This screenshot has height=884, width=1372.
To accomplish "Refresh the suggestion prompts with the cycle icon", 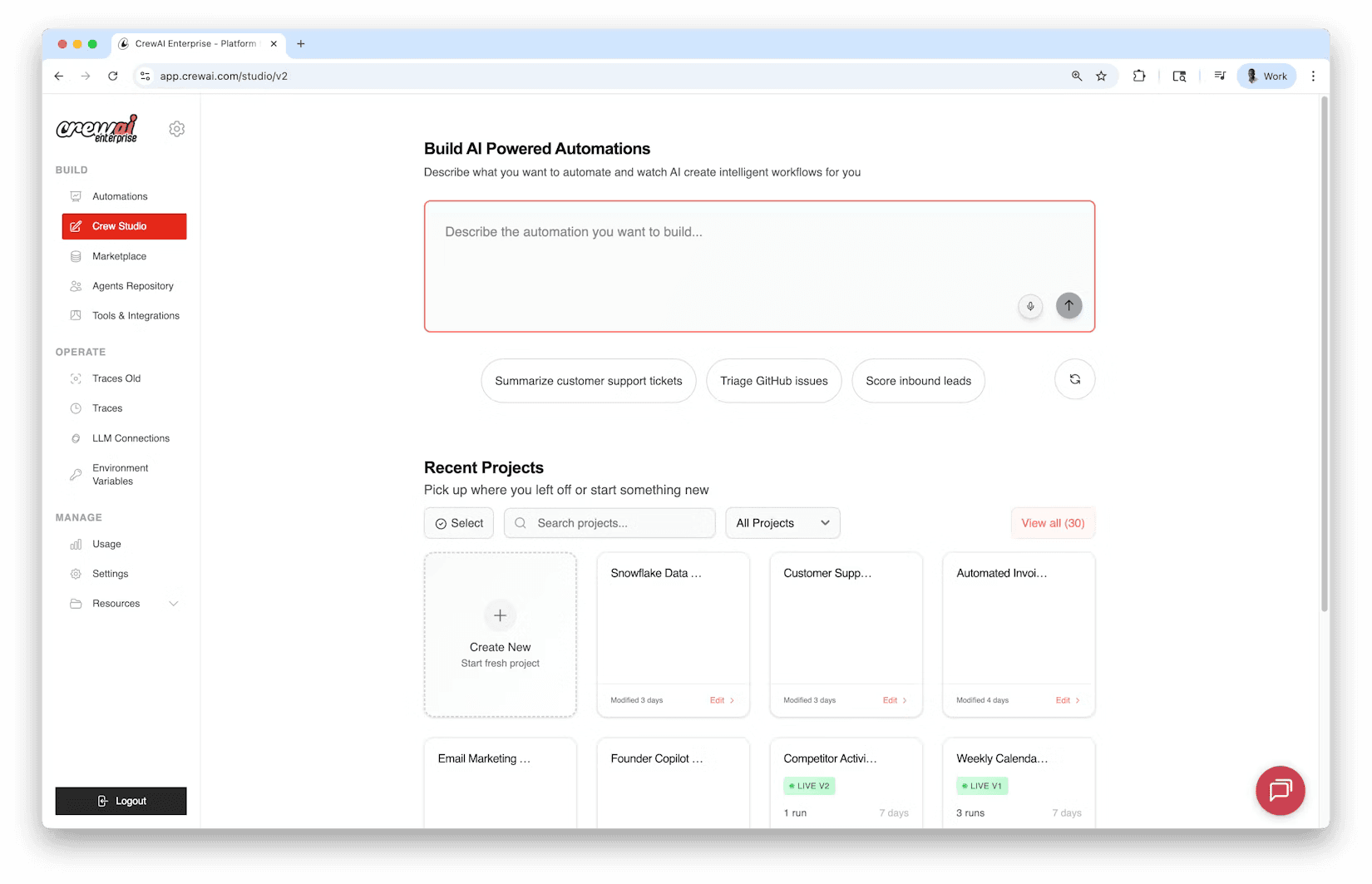I will (1074, 378).
